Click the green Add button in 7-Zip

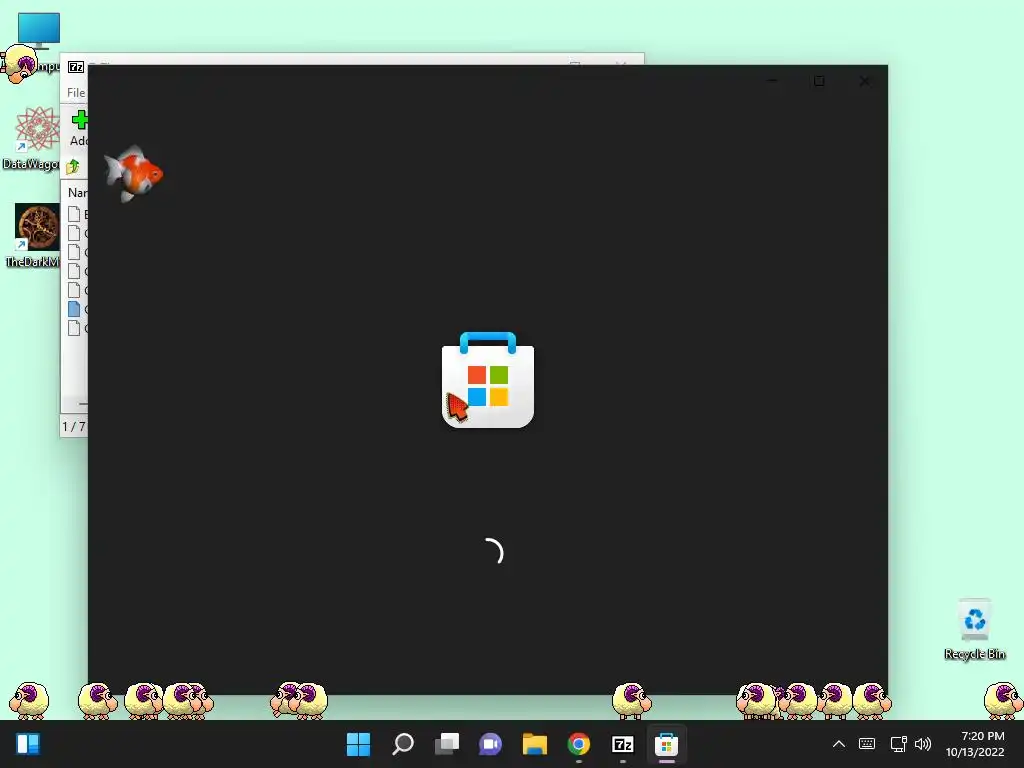(x=79, y=128)
